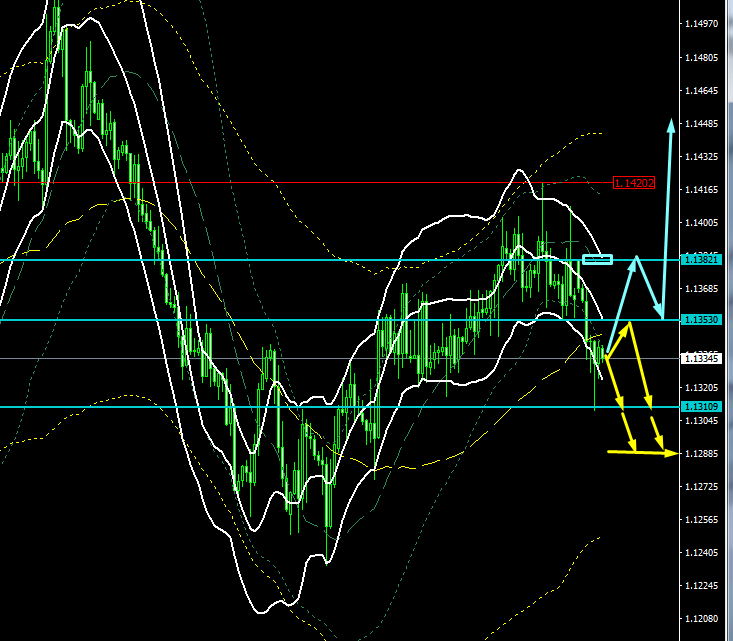
Task: Select the cyan 1.13821 price label
Action: coord(701,259)
